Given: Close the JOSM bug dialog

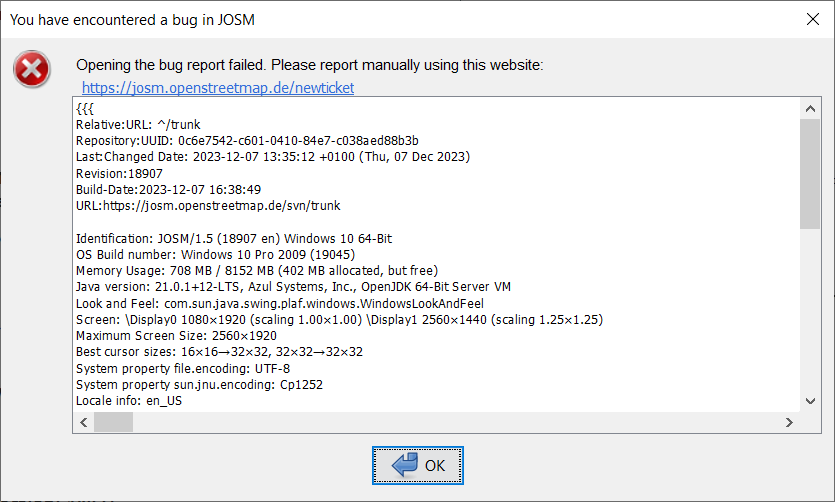Looking at the screenshot, I should coord(811,19).
